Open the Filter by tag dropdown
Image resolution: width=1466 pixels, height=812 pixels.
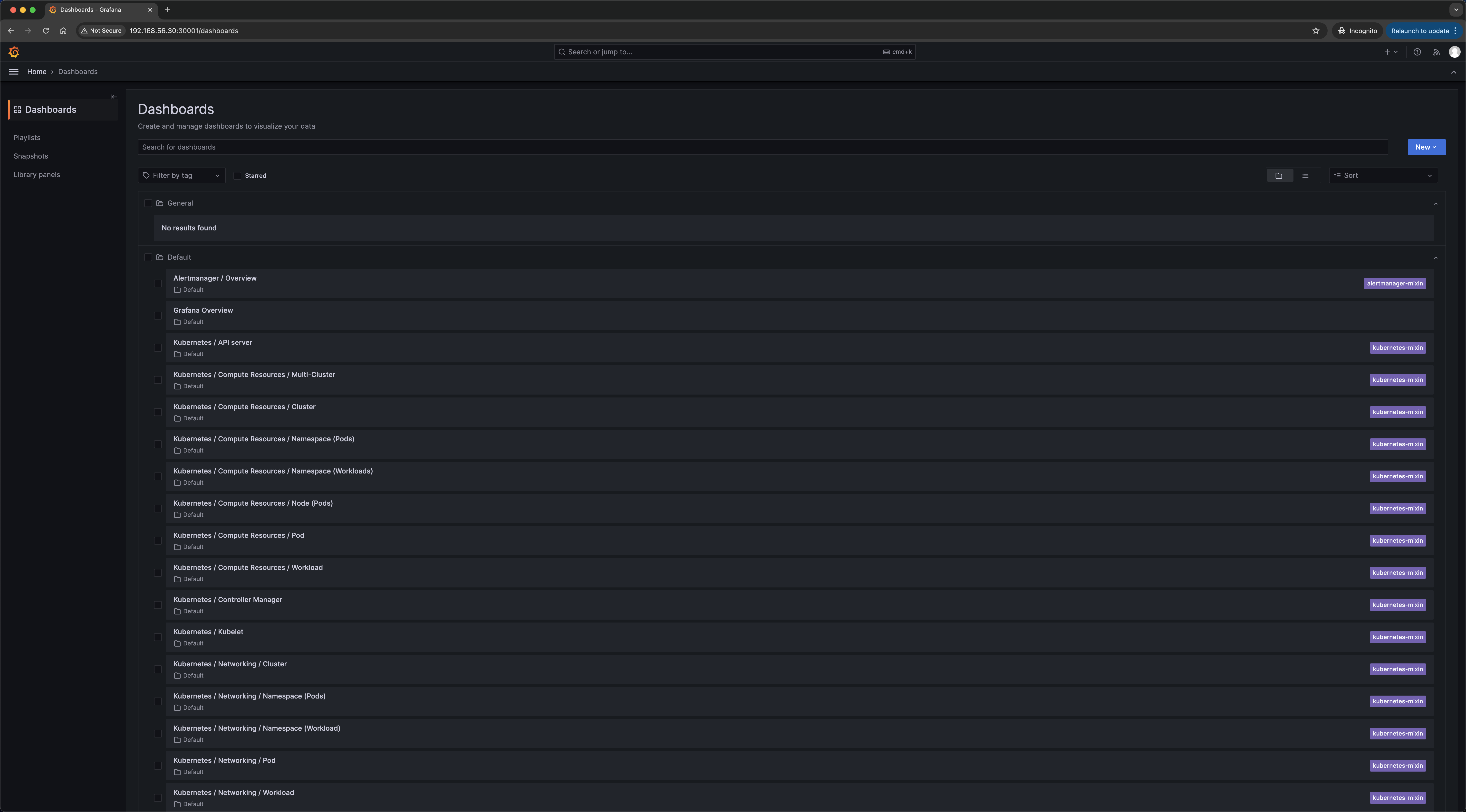pyautogui.click(x=181, y=176)
